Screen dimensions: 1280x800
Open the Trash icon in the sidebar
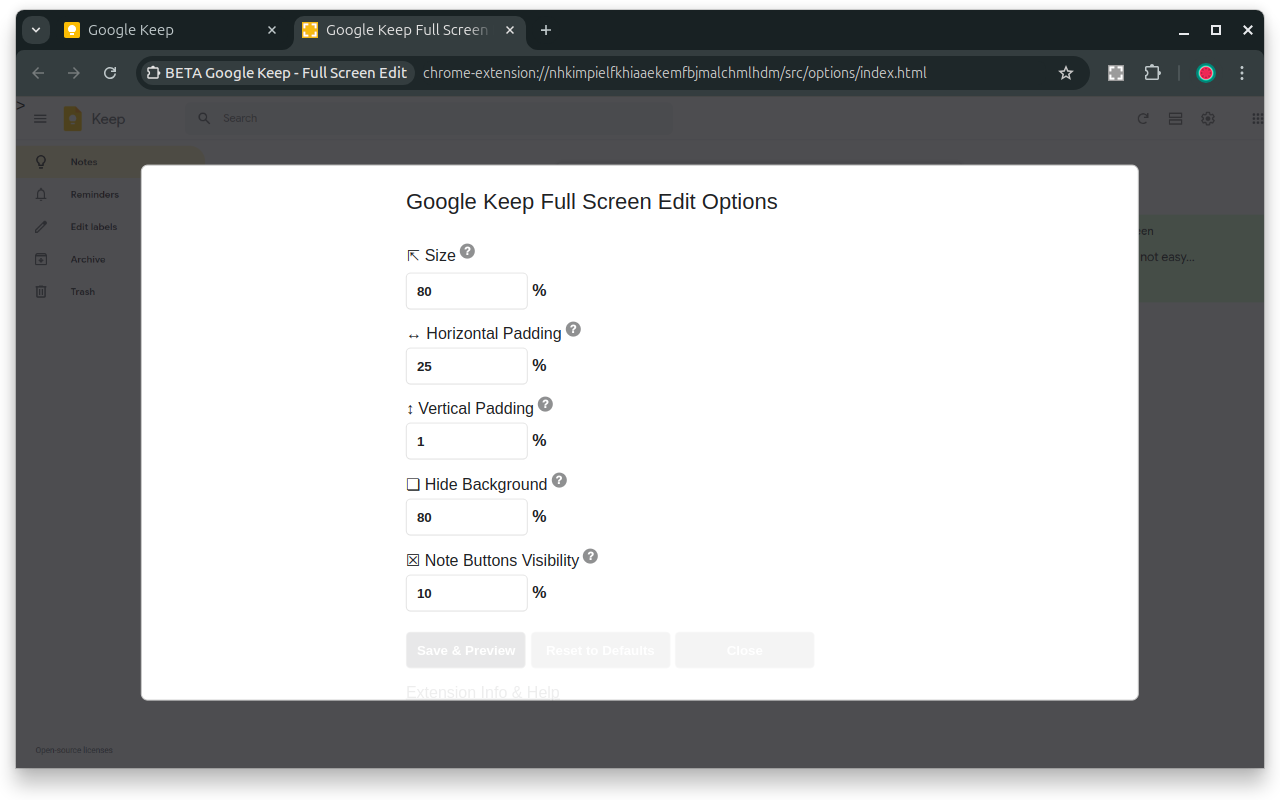point(40,291)
